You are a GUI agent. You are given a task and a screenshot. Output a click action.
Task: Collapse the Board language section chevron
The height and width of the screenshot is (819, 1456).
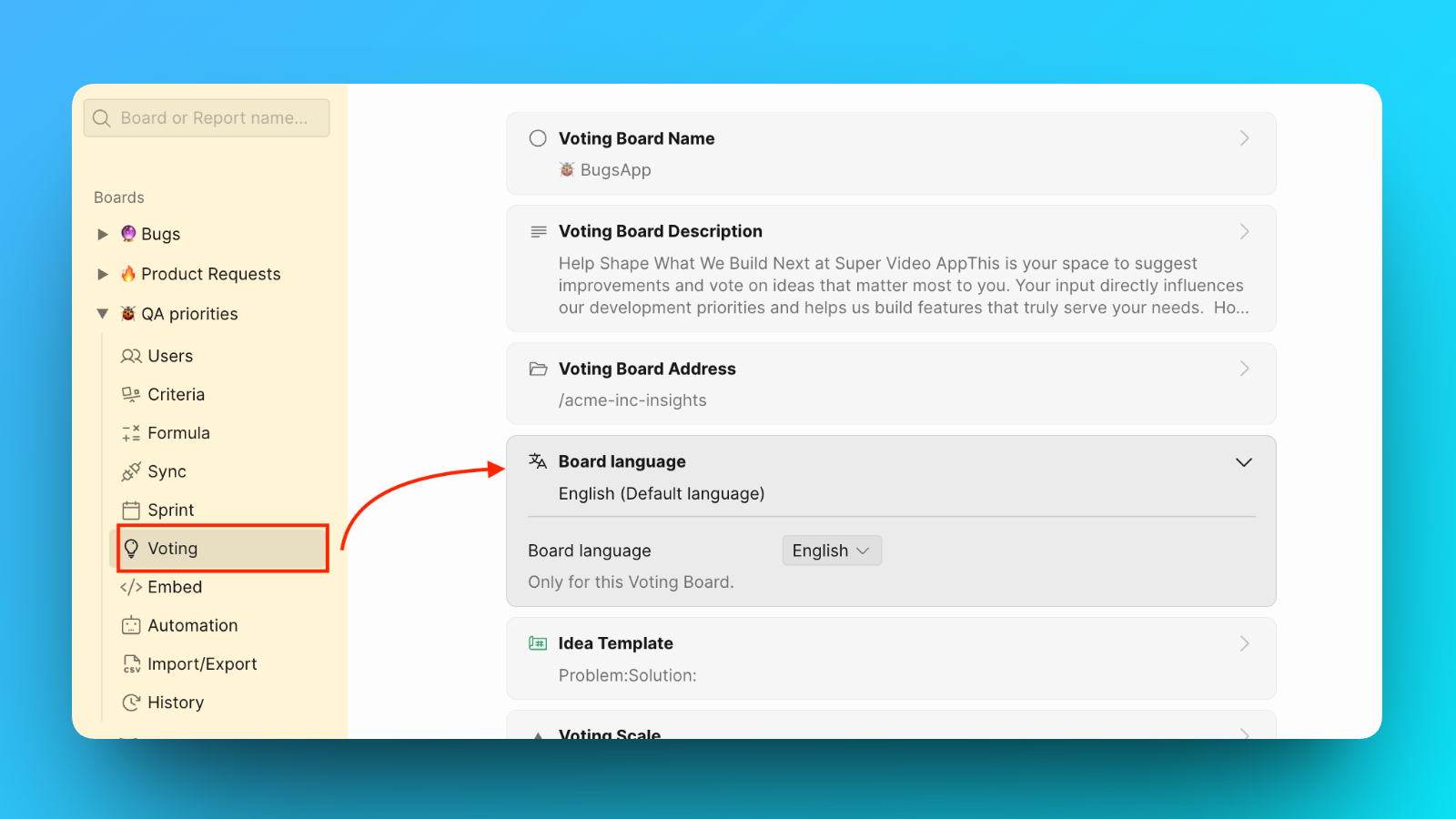pos(1243,462)
